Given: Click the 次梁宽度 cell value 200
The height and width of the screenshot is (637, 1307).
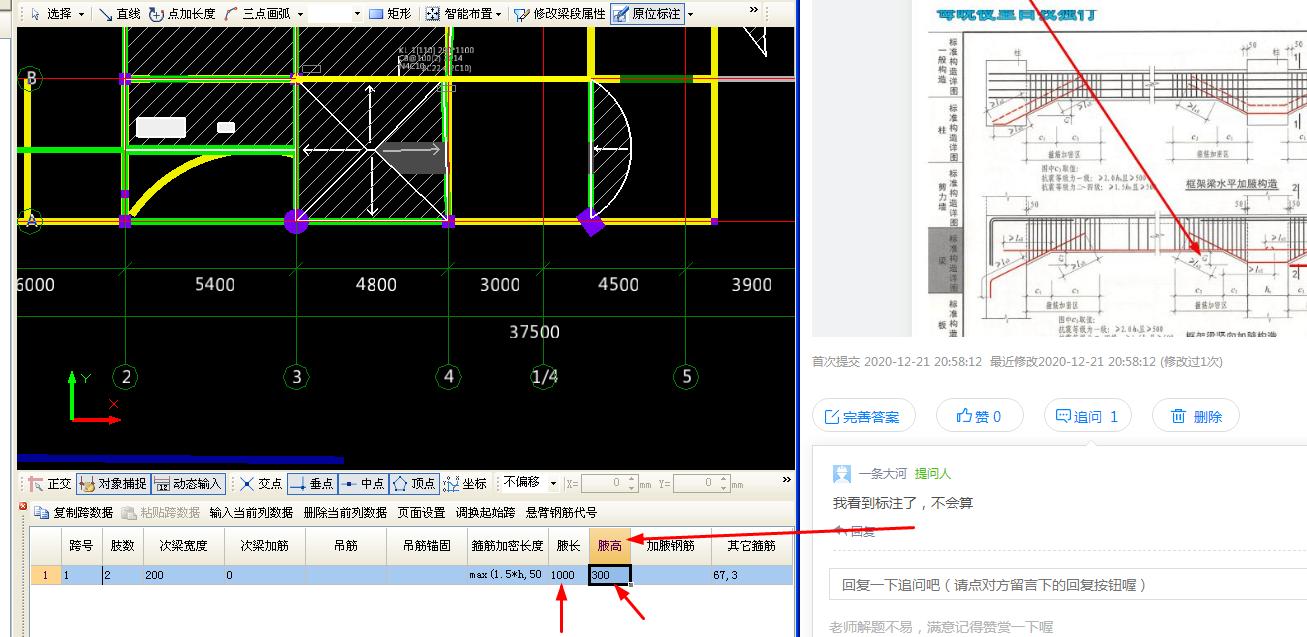Looking at the screenshot, I should pyautogui.click(x=182, y=575).
